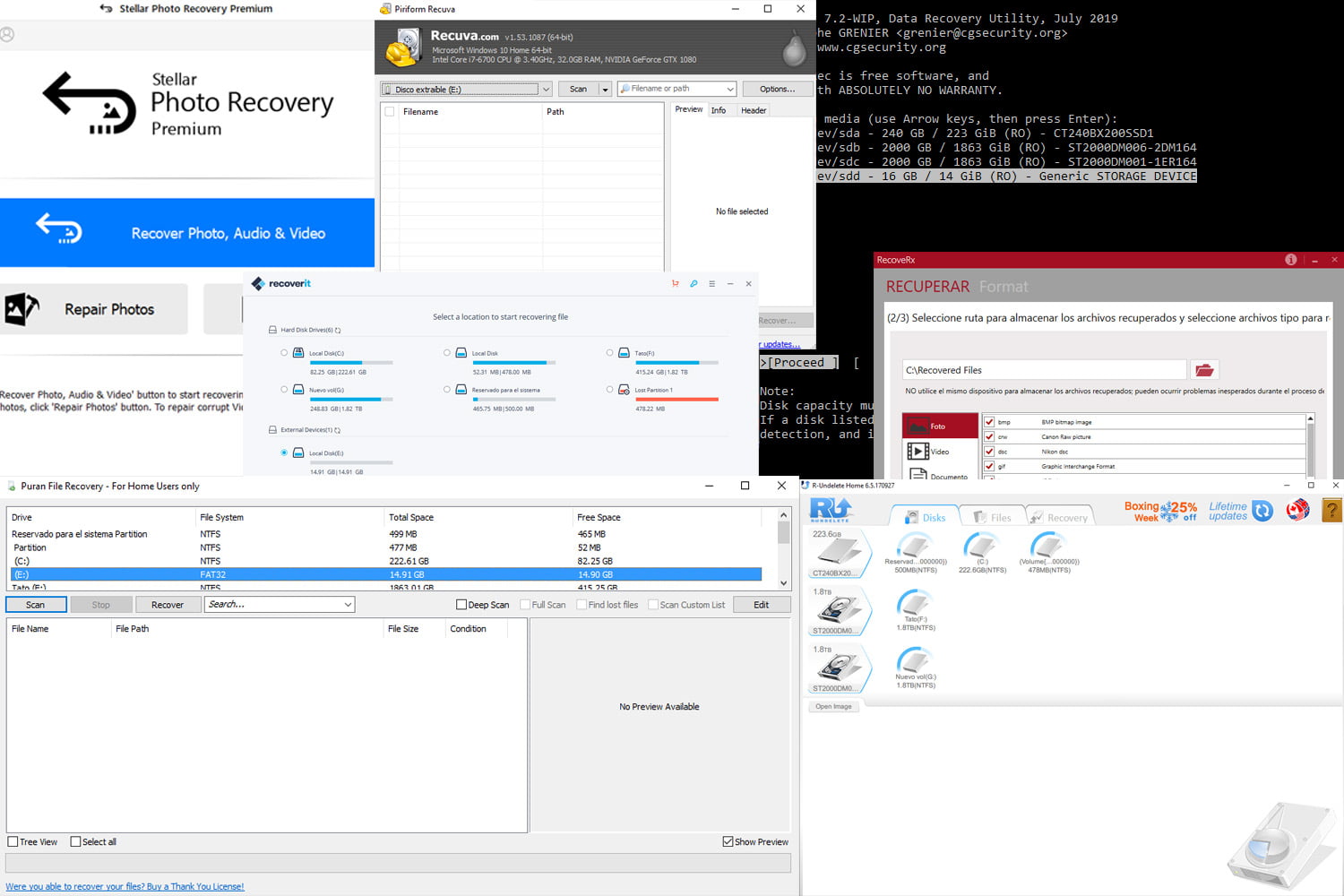Image resolution: width=1344 pixels, height=896 pixels.
Task: Expand the Filename or path dropdown in Recuva
Action: pos(730,90)
